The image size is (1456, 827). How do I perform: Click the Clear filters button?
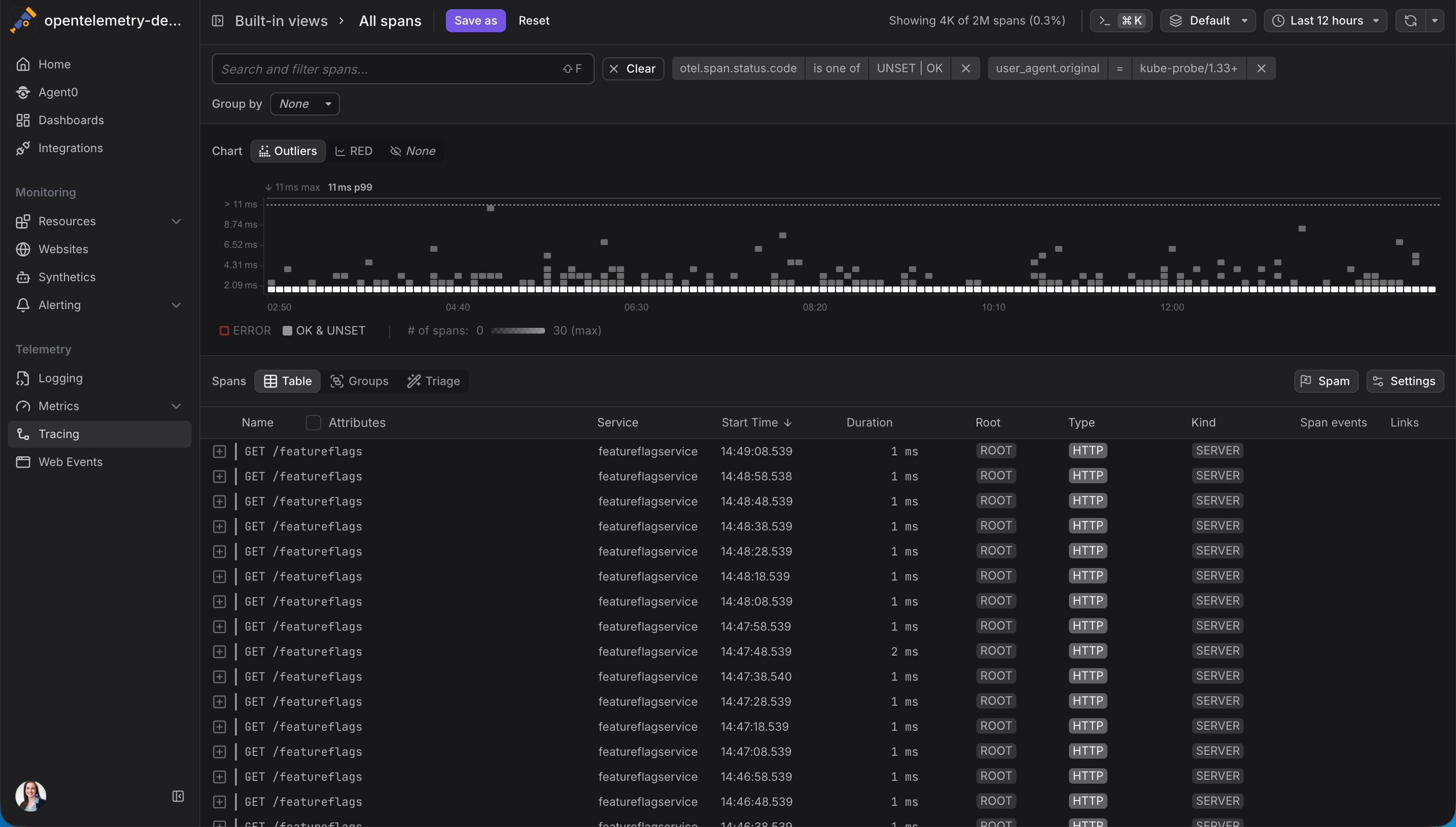(x=633, y=69)
